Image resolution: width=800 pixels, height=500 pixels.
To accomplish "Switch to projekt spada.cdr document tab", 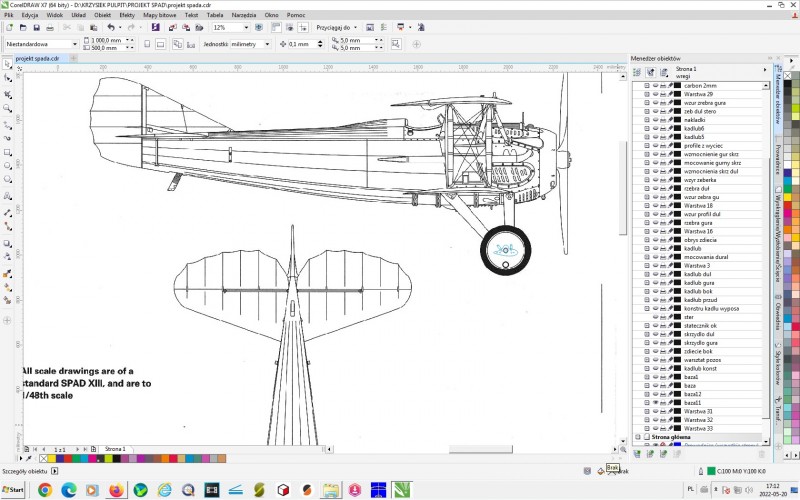I will [37, 59].
